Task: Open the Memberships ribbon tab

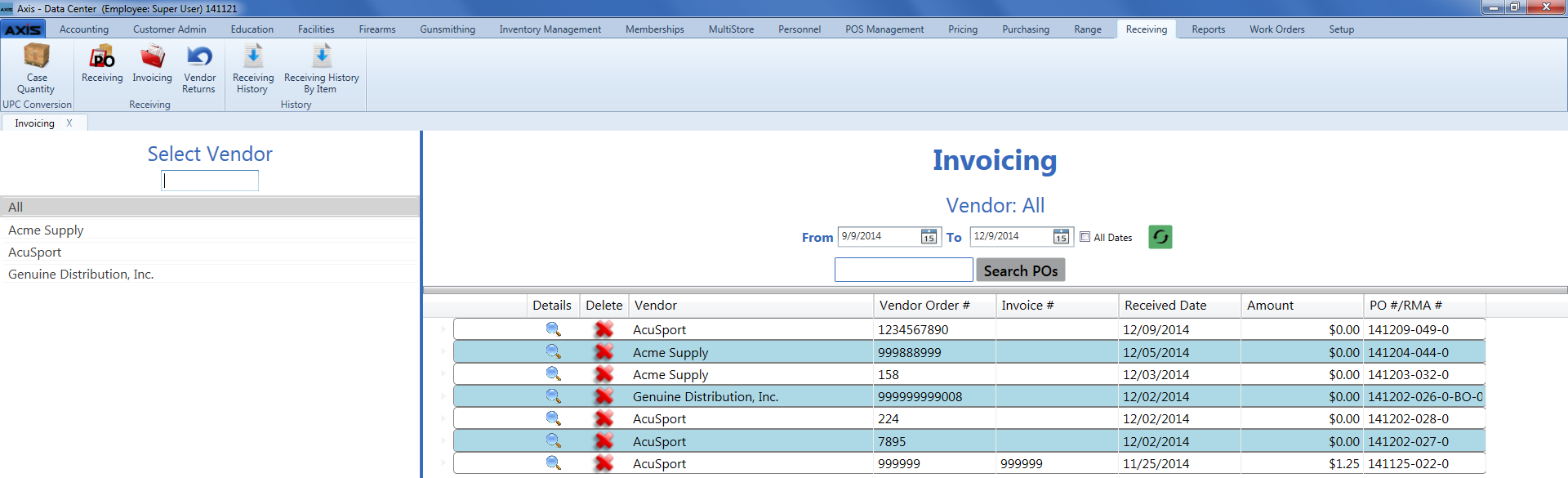Action: 655,29
